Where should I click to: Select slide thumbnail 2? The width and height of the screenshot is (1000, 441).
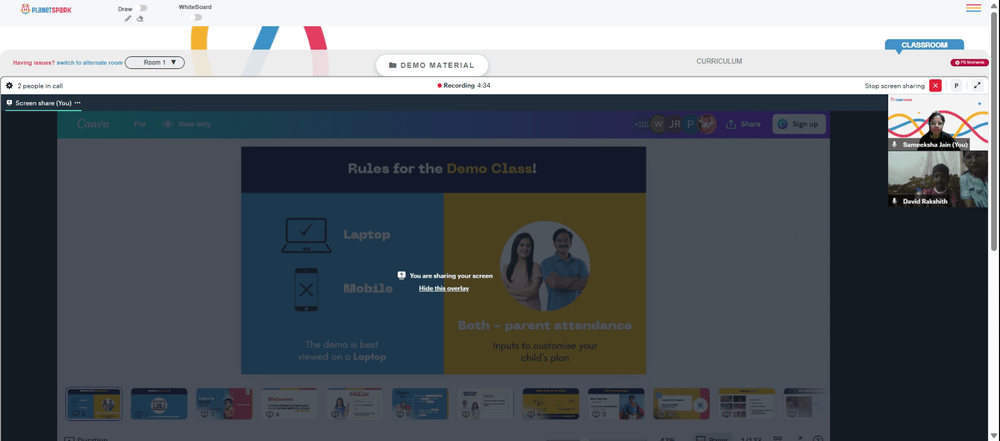pyautogui.click(x=159, y=403)
